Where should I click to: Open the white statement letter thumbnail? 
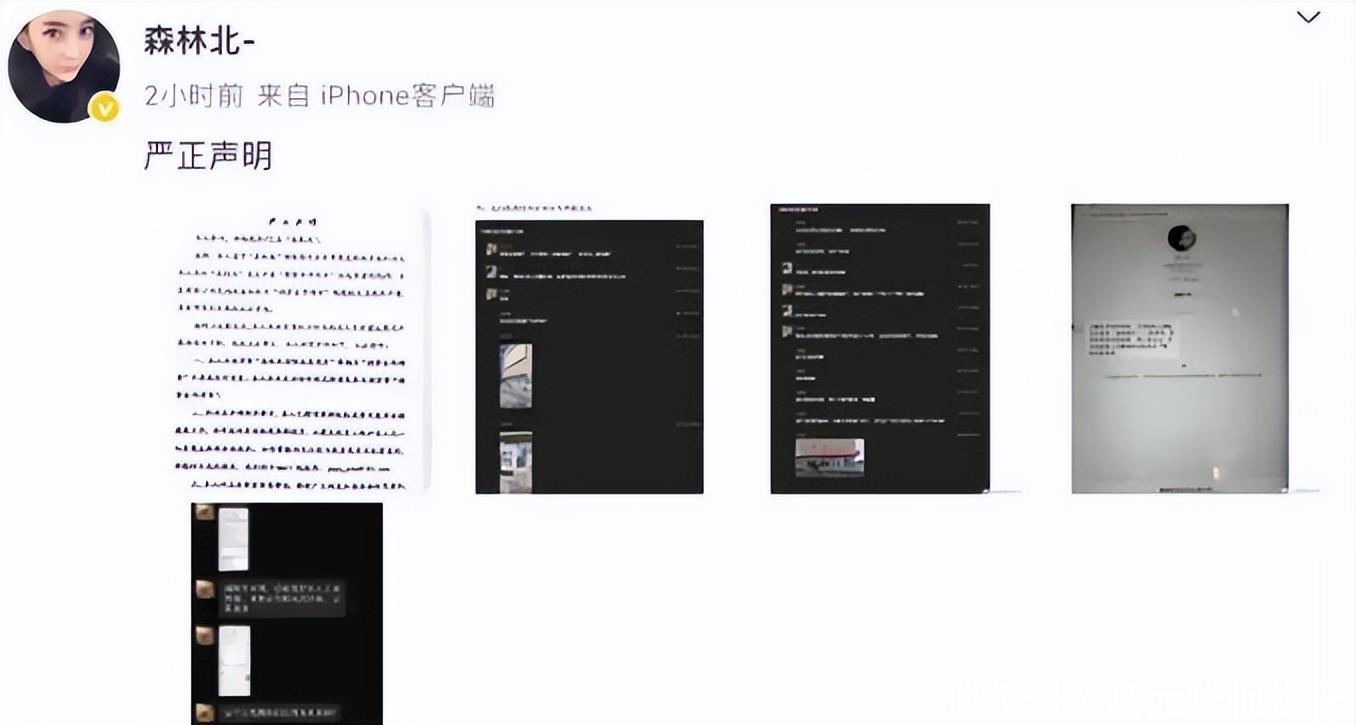(x=301, y=350)
